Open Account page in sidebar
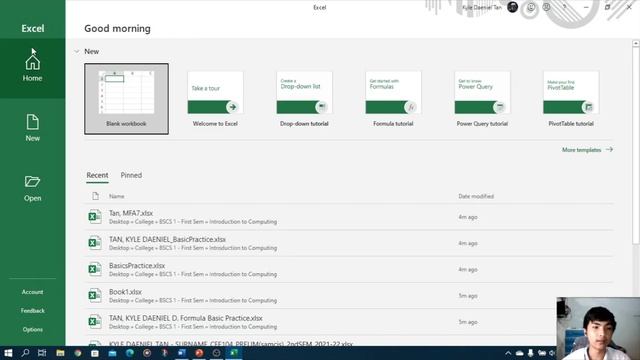640x360 pixels. [x=33, y=292]
